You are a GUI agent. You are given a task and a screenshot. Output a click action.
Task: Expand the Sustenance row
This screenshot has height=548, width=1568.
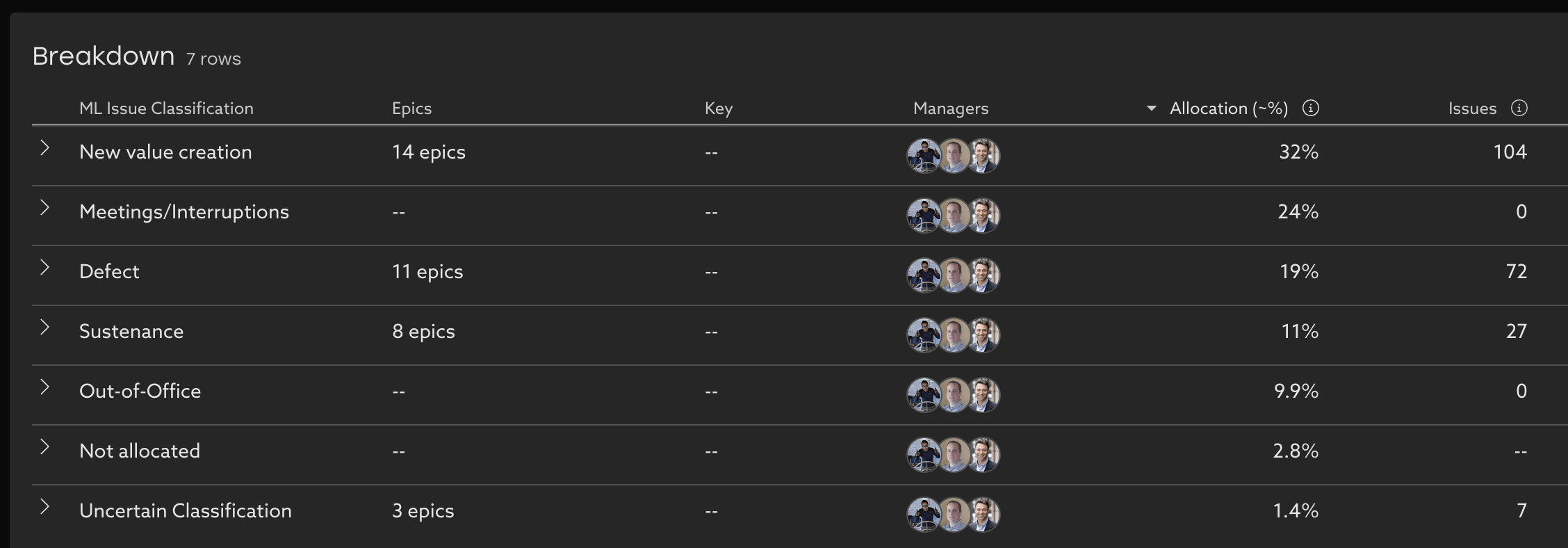[x=44, y=327]
